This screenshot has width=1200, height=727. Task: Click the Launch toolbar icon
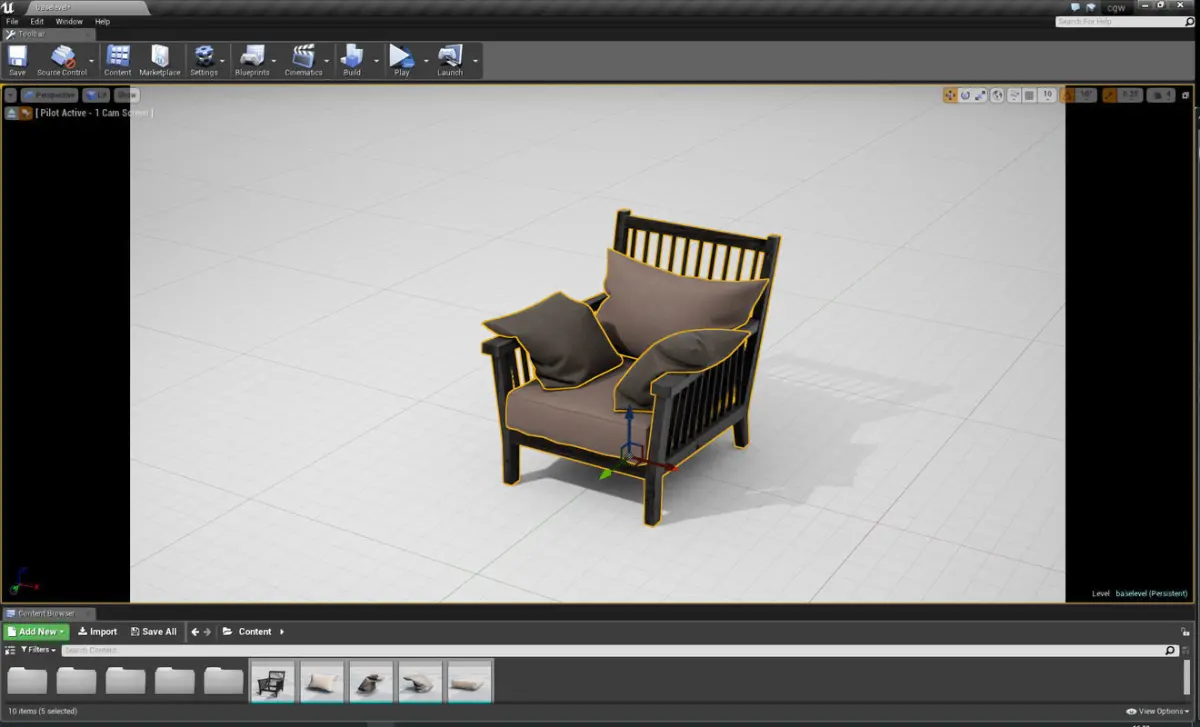[x=450, y=60]
